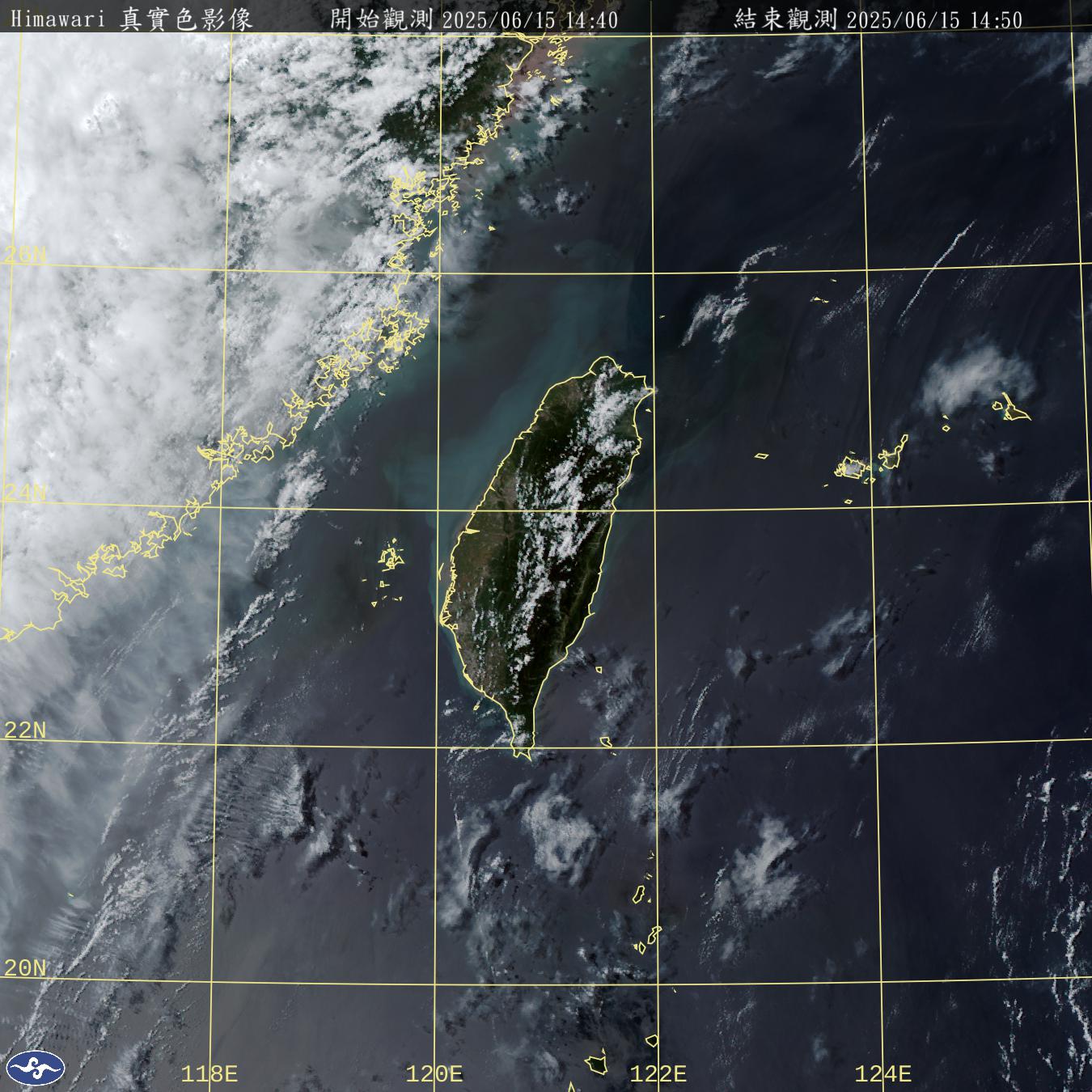The width and height of the screenshot is (1092, 1092).
Task: Click the observation start time '2025/06/15 14:40'
Action: [530, 20]
